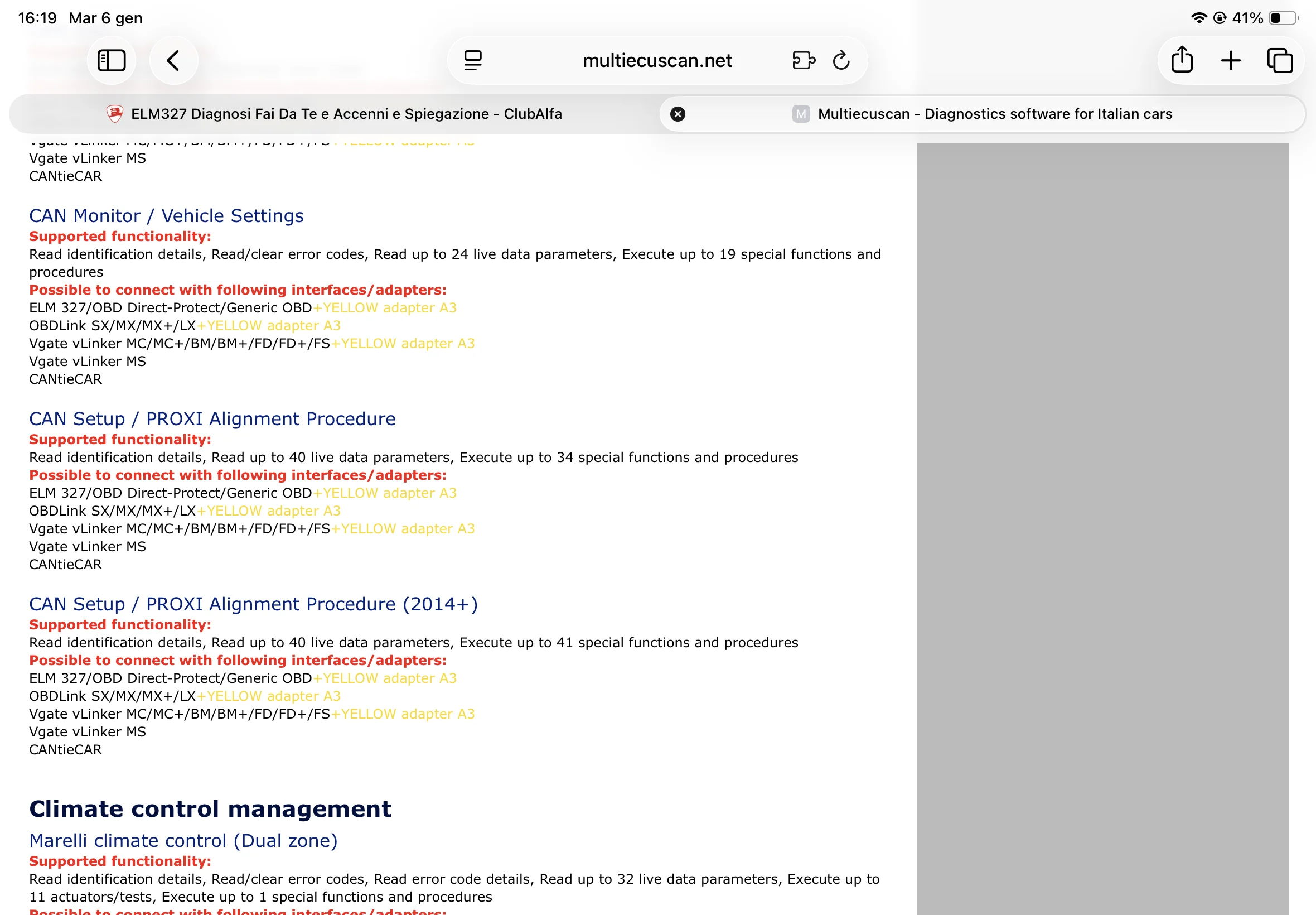This screenshot has height=915, width=1316.
Task: Tap the 16:19 clock in status bar
Action: (37, 18)
